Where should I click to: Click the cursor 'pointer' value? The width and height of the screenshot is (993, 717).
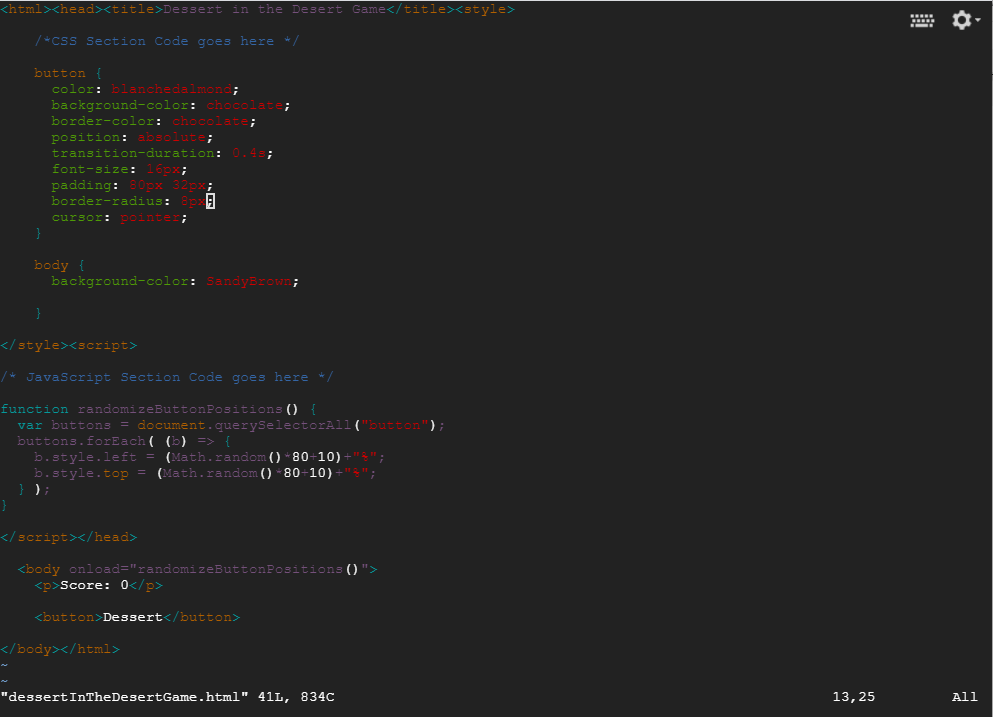150,217
